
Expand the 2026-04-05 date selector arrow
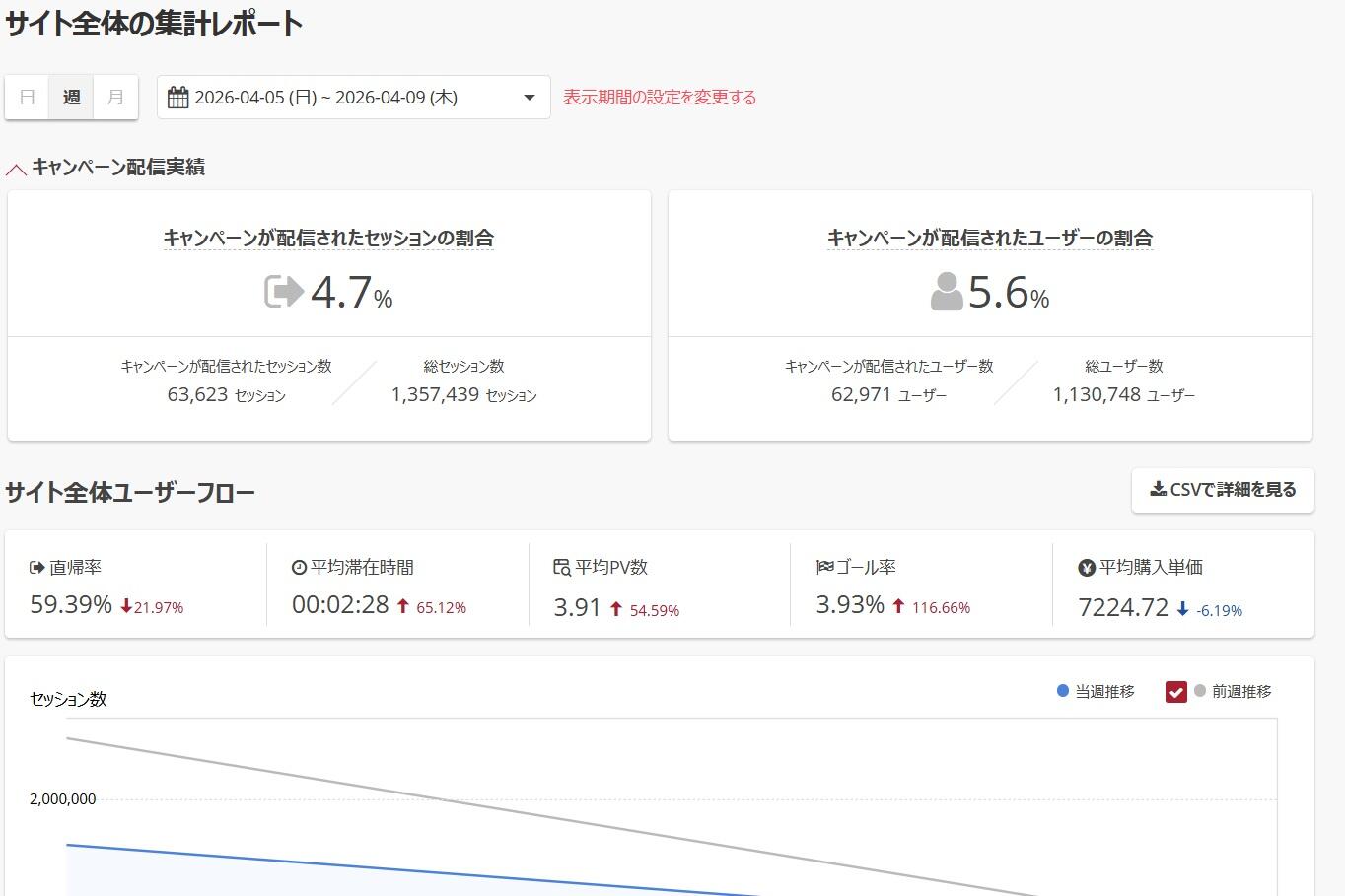530,97
